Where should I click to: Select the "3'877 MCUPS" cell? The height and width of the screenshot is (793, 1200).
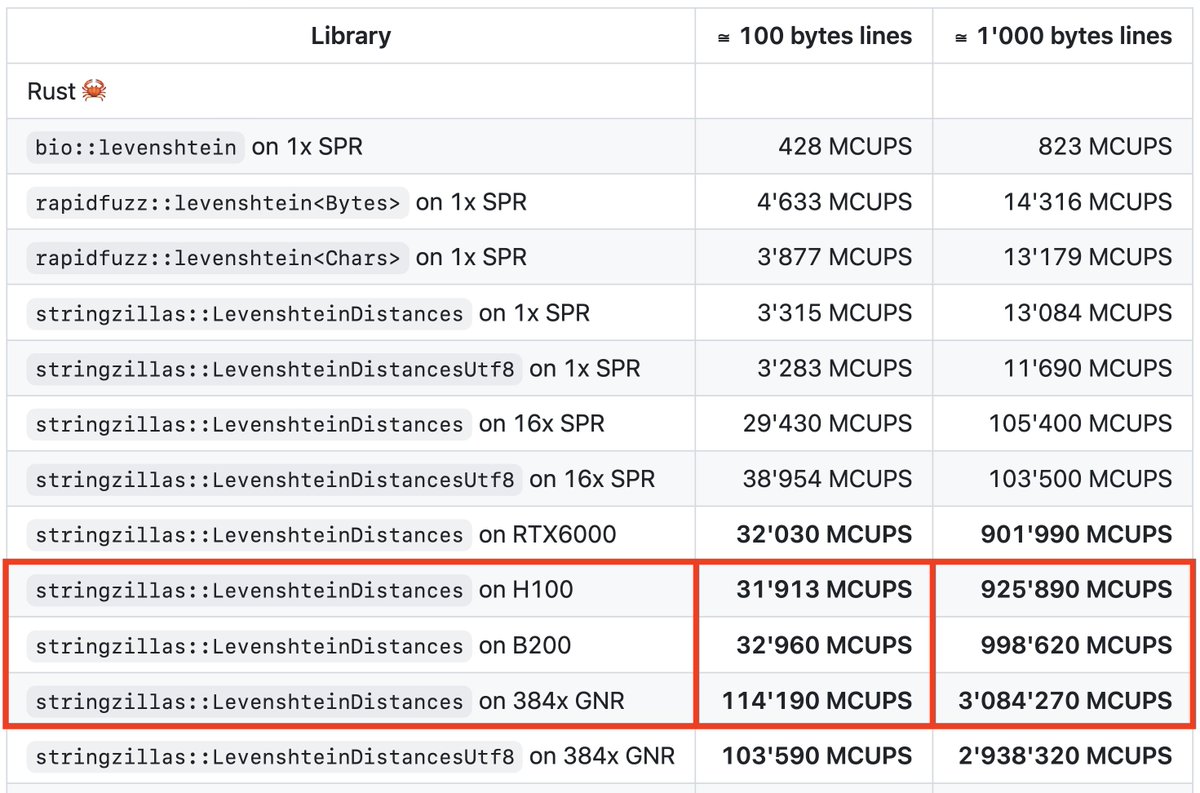point(815,258)
